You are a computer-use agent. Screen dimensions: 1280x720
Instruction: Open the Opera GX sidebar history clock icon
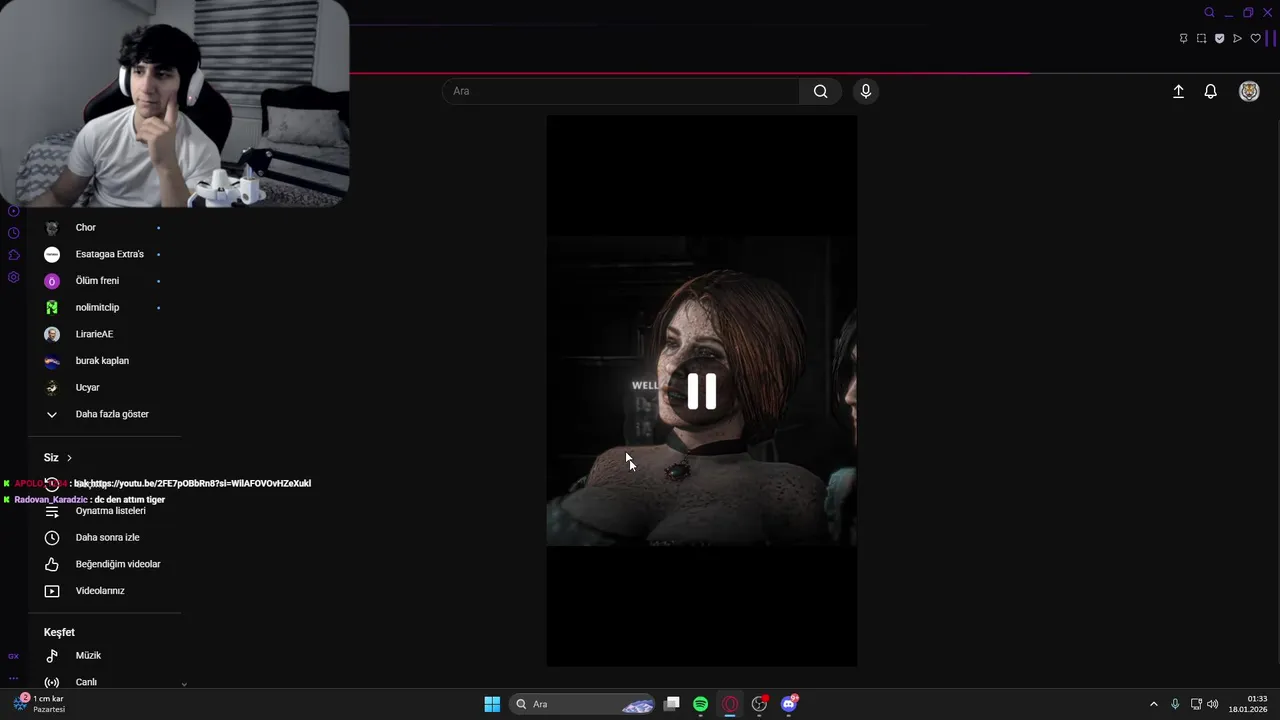(x=13, y=233)
